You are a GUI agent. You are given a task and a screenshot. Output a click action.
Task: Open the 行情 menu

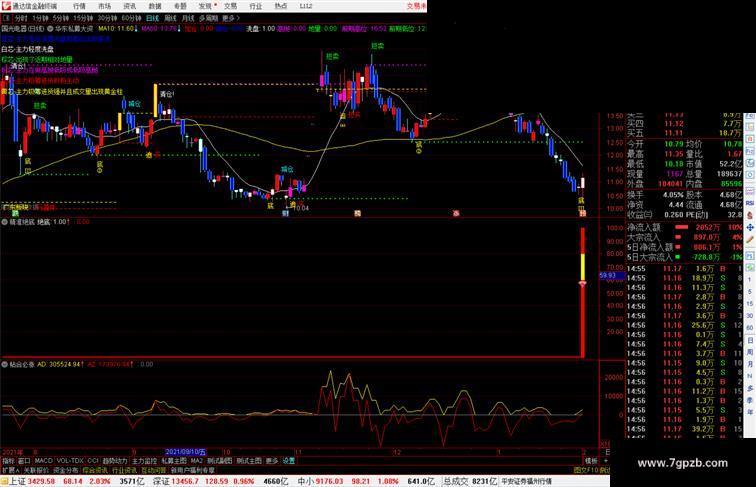79,6
